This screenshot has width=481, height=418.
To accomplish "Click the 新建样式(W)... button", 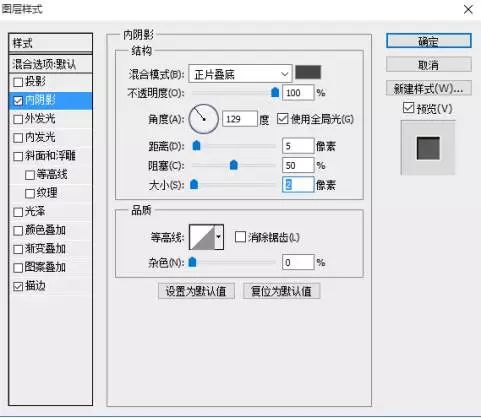I will 428,88.
